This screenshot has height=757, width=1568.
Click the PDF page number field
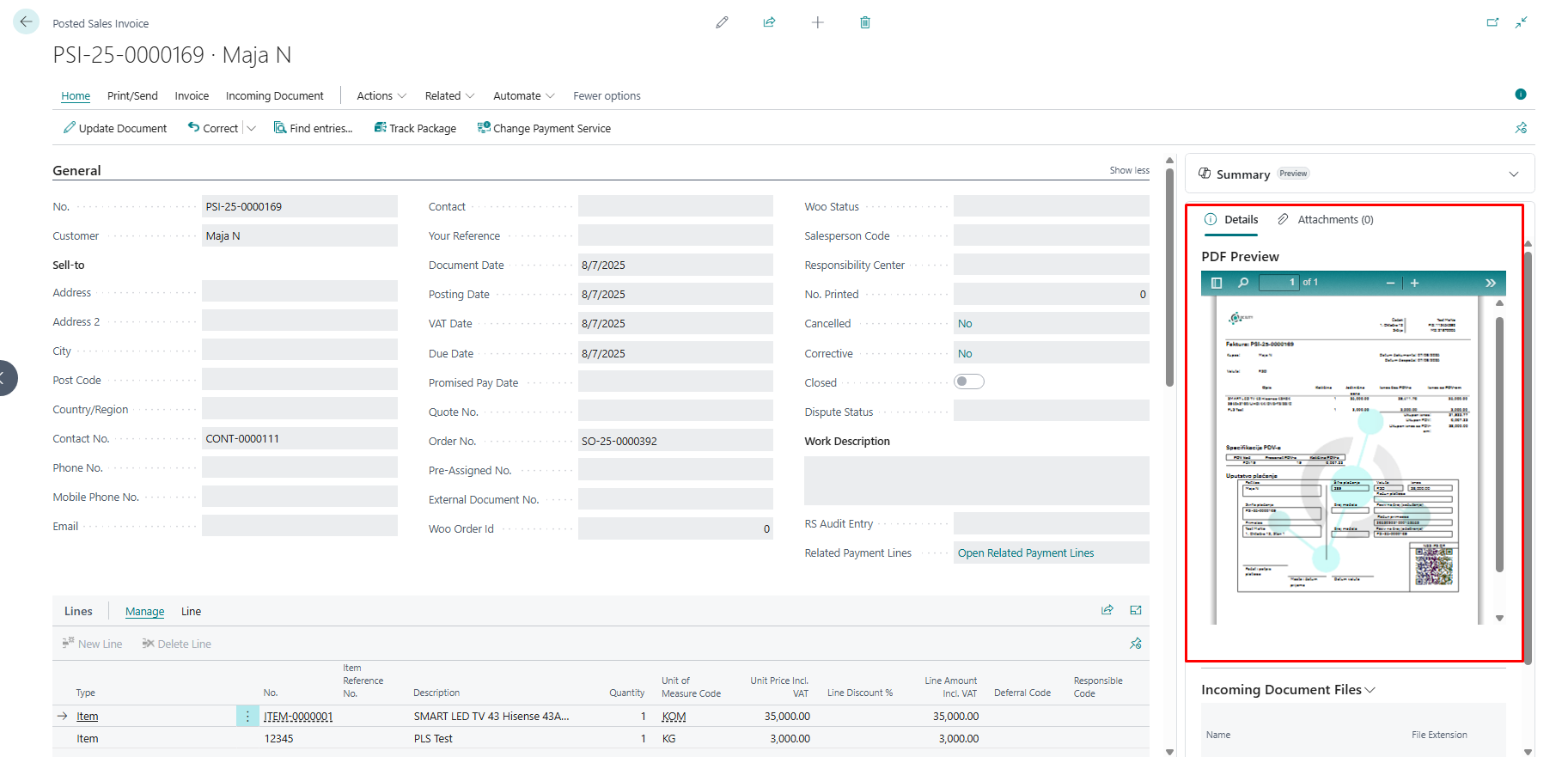pyautogui.click(x=1278, y=283)
